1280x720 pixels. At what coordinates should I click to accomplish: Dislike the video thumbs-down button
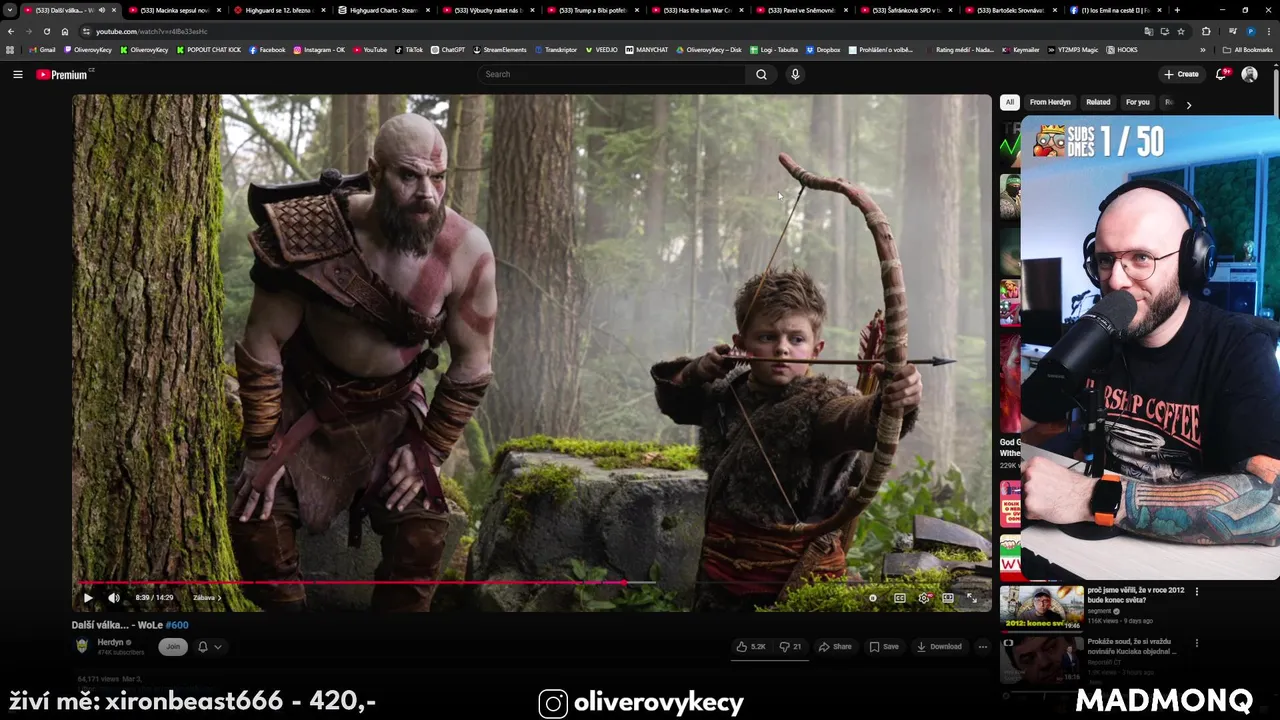790,647
